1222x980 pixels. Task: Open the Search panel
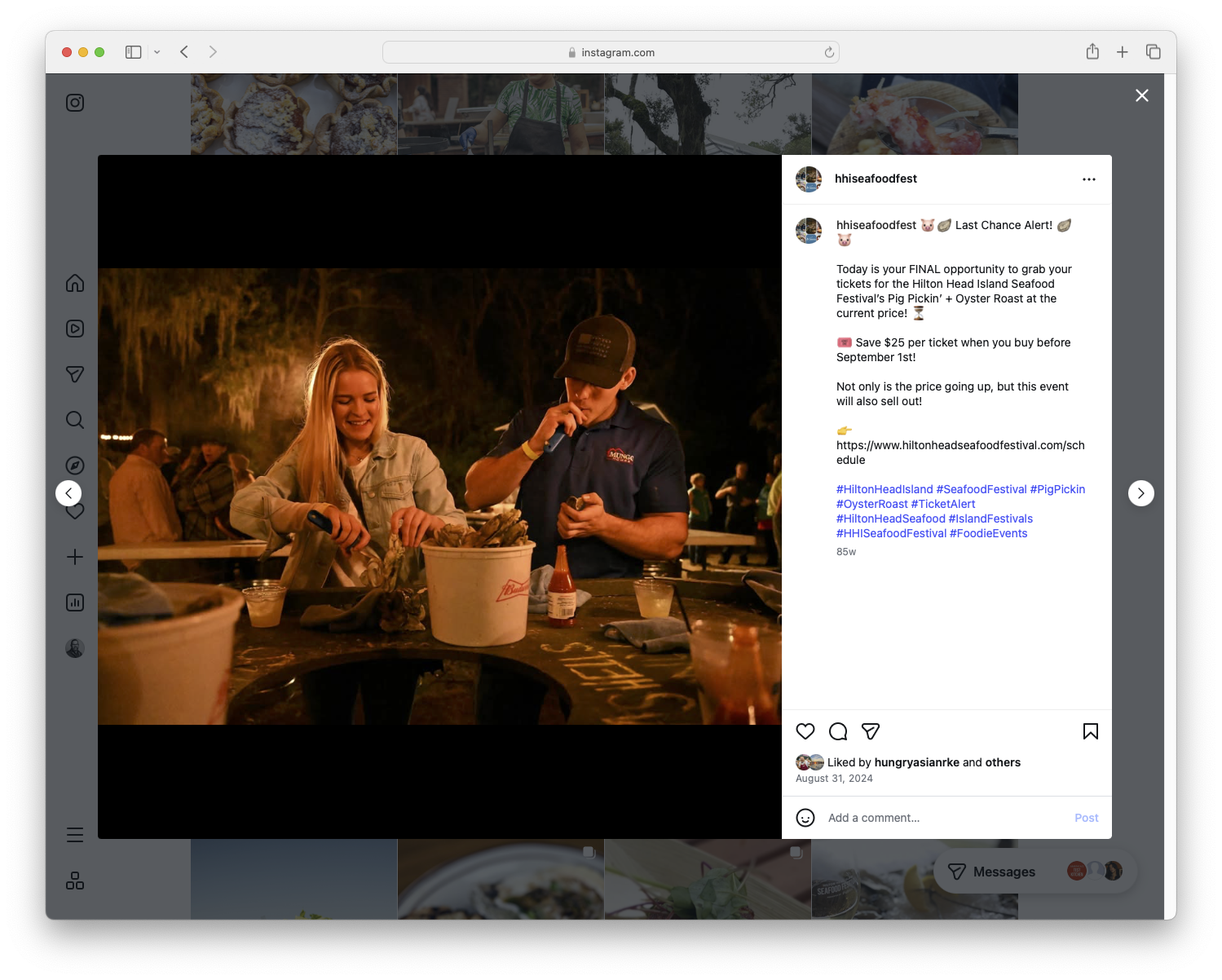click(x=74, y=420)
